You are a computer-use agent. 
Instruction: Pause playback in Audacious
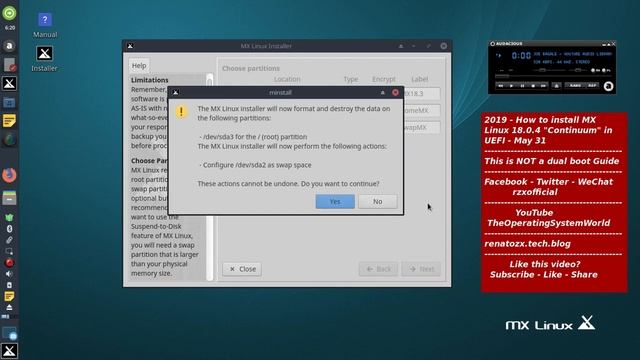522,86
